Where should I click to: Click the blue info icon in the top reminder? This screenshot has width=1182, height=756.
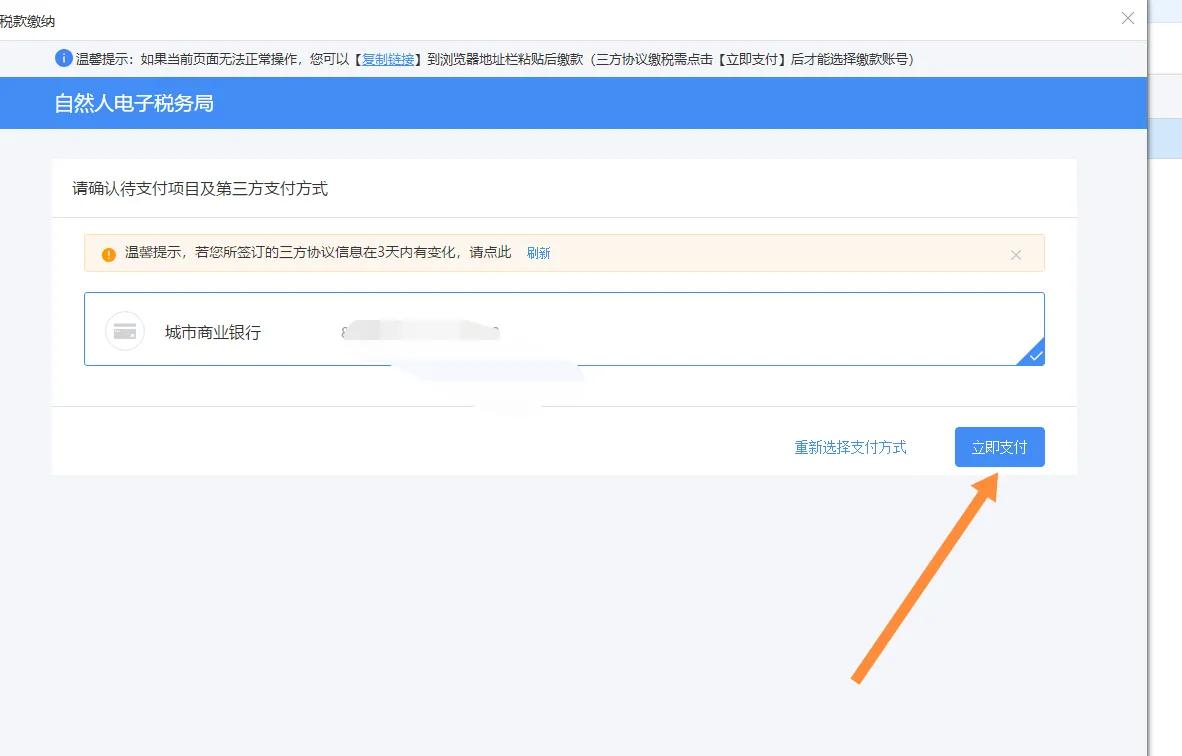[x=62, y=58]
